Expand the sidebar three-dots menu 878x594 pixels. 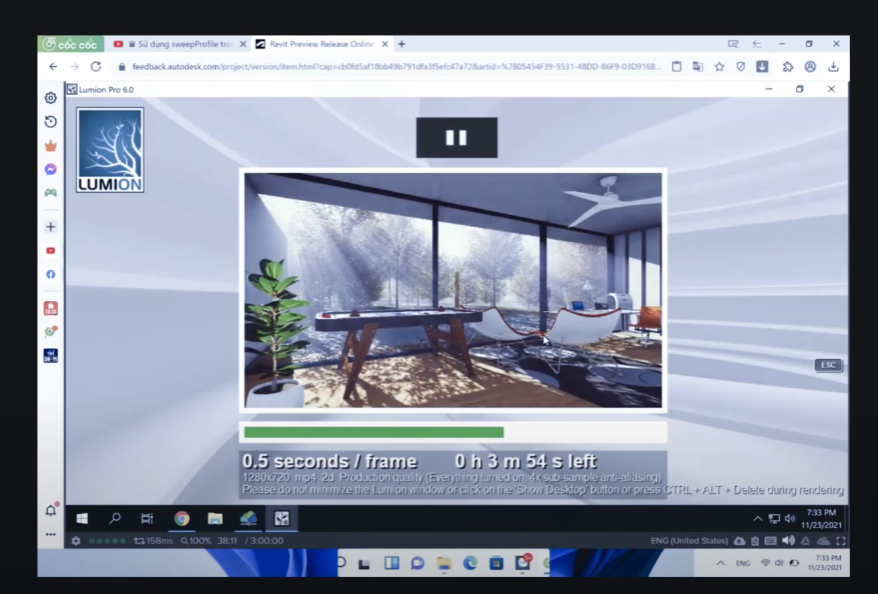click(50, 535)
